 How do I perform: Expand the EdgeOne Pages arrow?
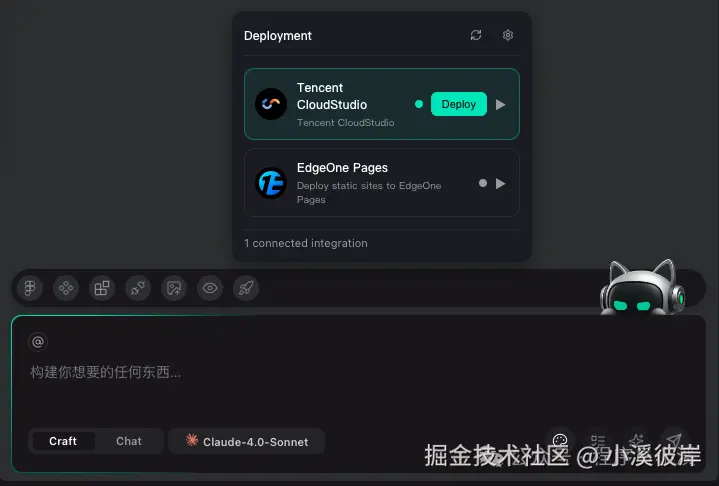[x=501, y=183]
